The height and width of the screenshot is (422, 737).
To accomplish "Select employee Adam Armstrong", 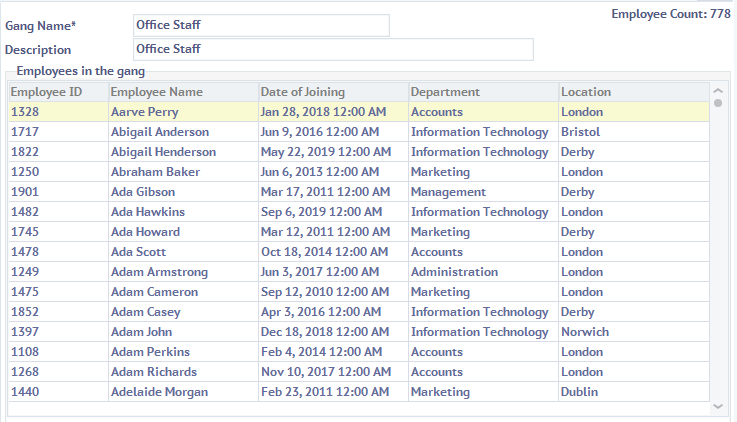I will [x=159, y=272].
